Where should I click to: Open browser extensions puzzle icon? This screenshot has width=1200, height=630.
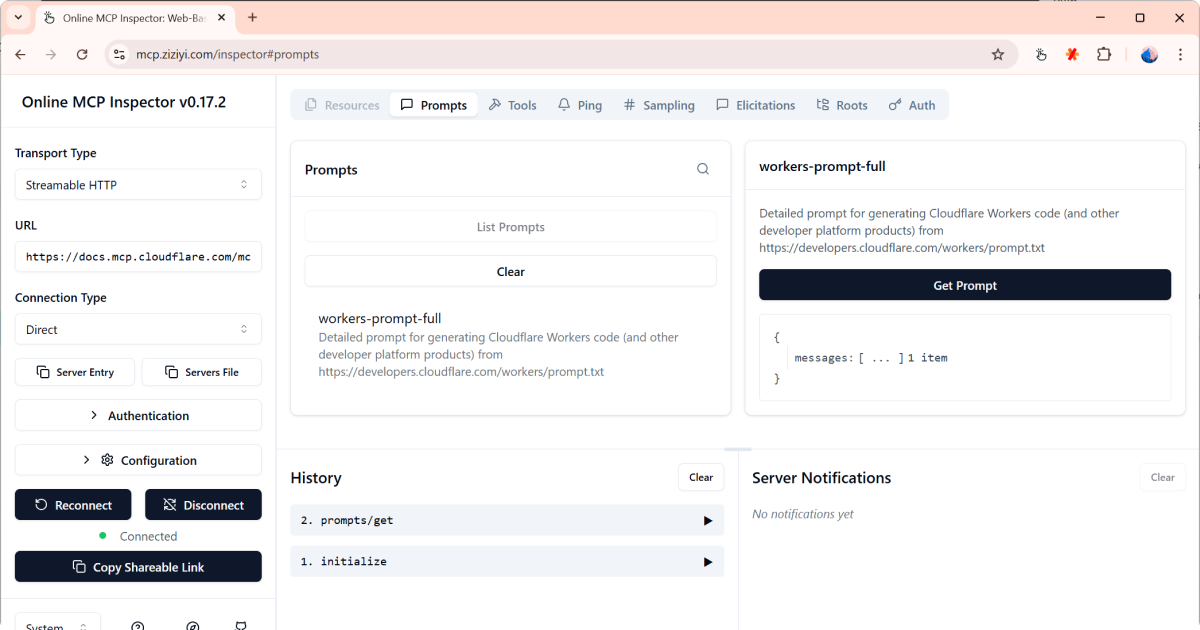1104,54
